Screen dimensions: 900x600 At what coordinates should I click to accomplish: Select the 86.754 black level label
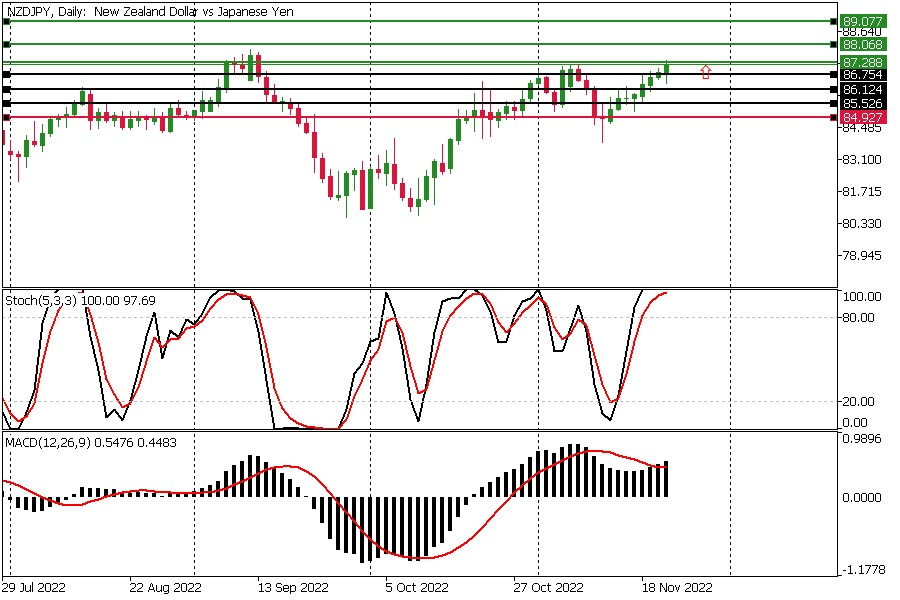(x=862, y=75)
